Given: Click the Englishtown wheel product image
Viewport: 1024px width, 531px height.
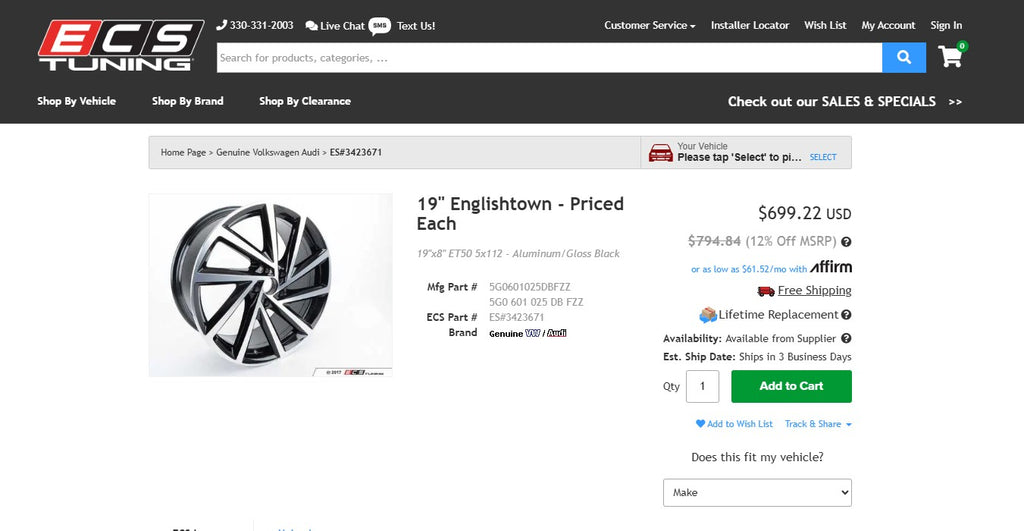Looking at the screenshot, I should (x=270, y=285).
